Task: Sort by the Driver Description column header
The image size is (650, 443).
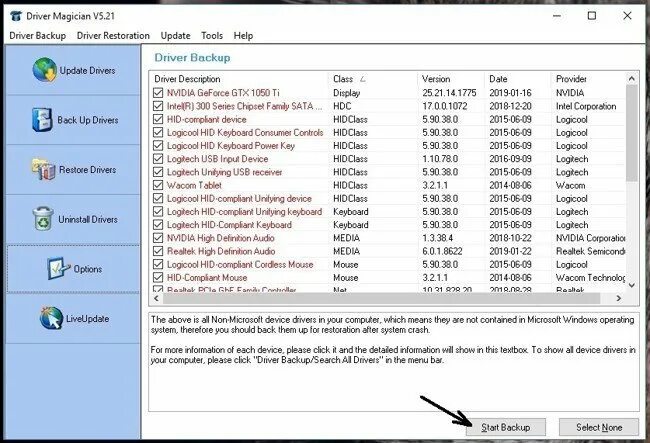Action: point(239,79)
